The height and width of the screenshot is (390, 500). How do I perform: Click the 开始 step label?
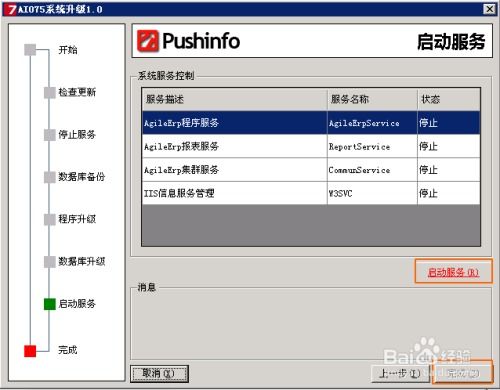pyautogui.click(x=68, y=50)
